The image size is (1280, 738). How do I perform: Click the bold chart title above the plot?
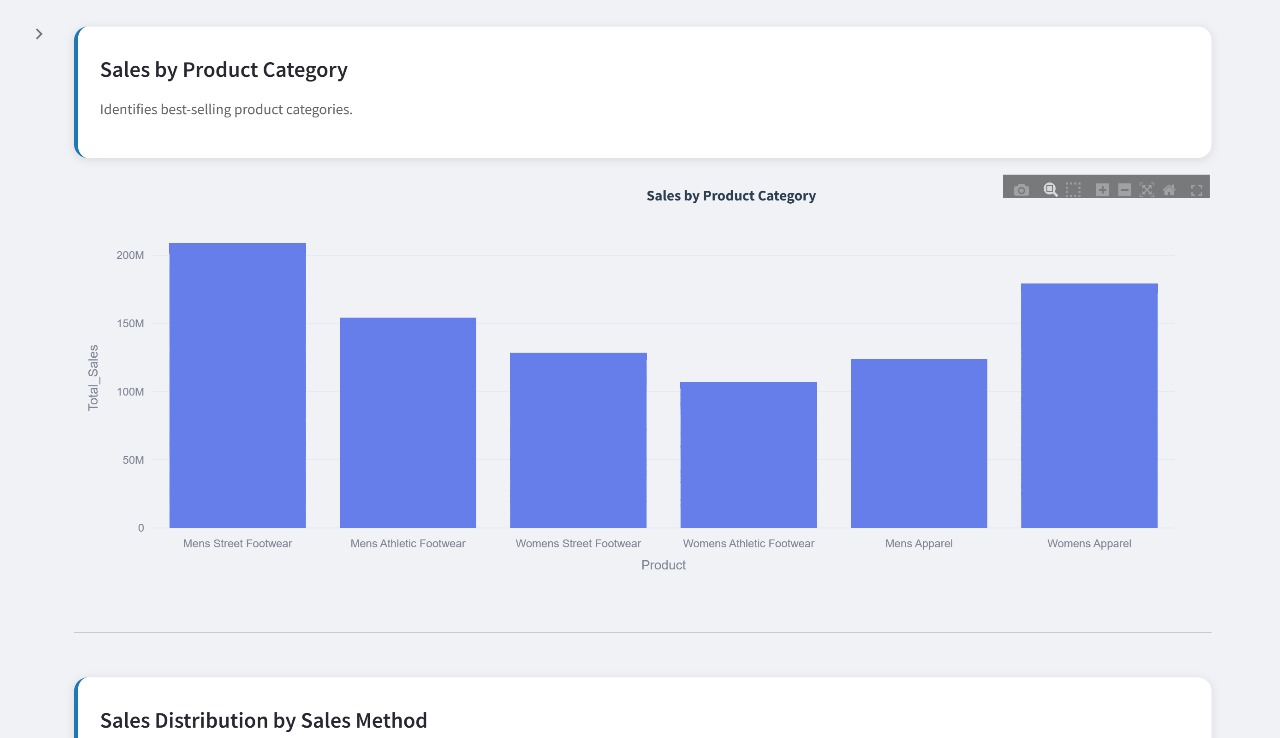(731, 196)
